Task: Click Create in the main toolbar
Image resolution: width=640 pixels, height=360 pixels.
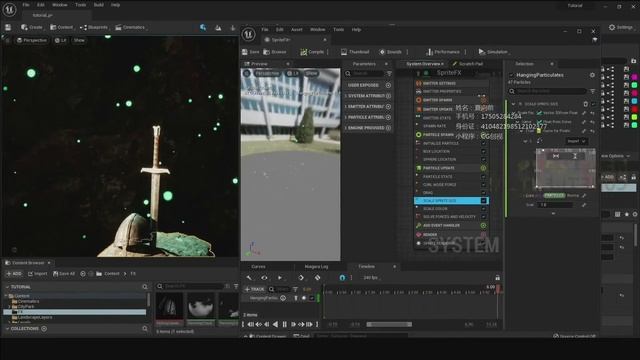Action: click(32, 27)
